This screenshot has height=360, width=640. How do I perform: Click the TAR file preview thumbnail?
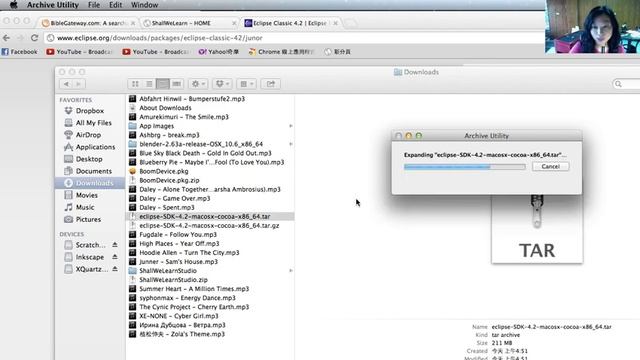537,229
